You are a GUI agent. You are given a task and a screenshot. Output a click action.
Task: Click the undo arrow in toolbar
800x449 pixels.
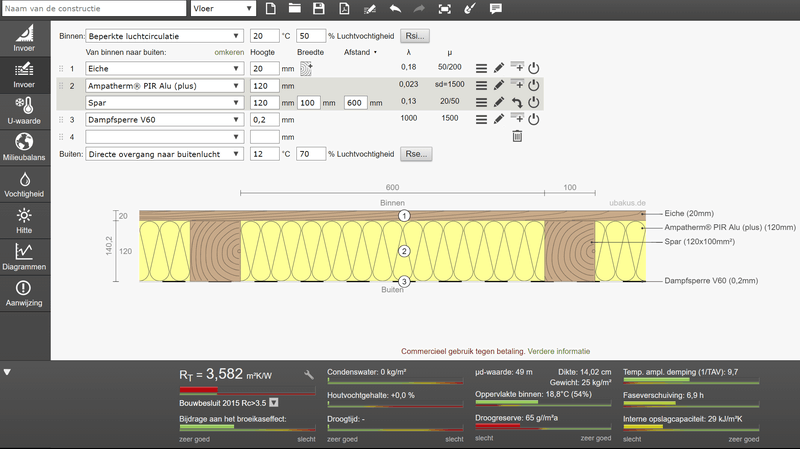(x=394, y=9)
